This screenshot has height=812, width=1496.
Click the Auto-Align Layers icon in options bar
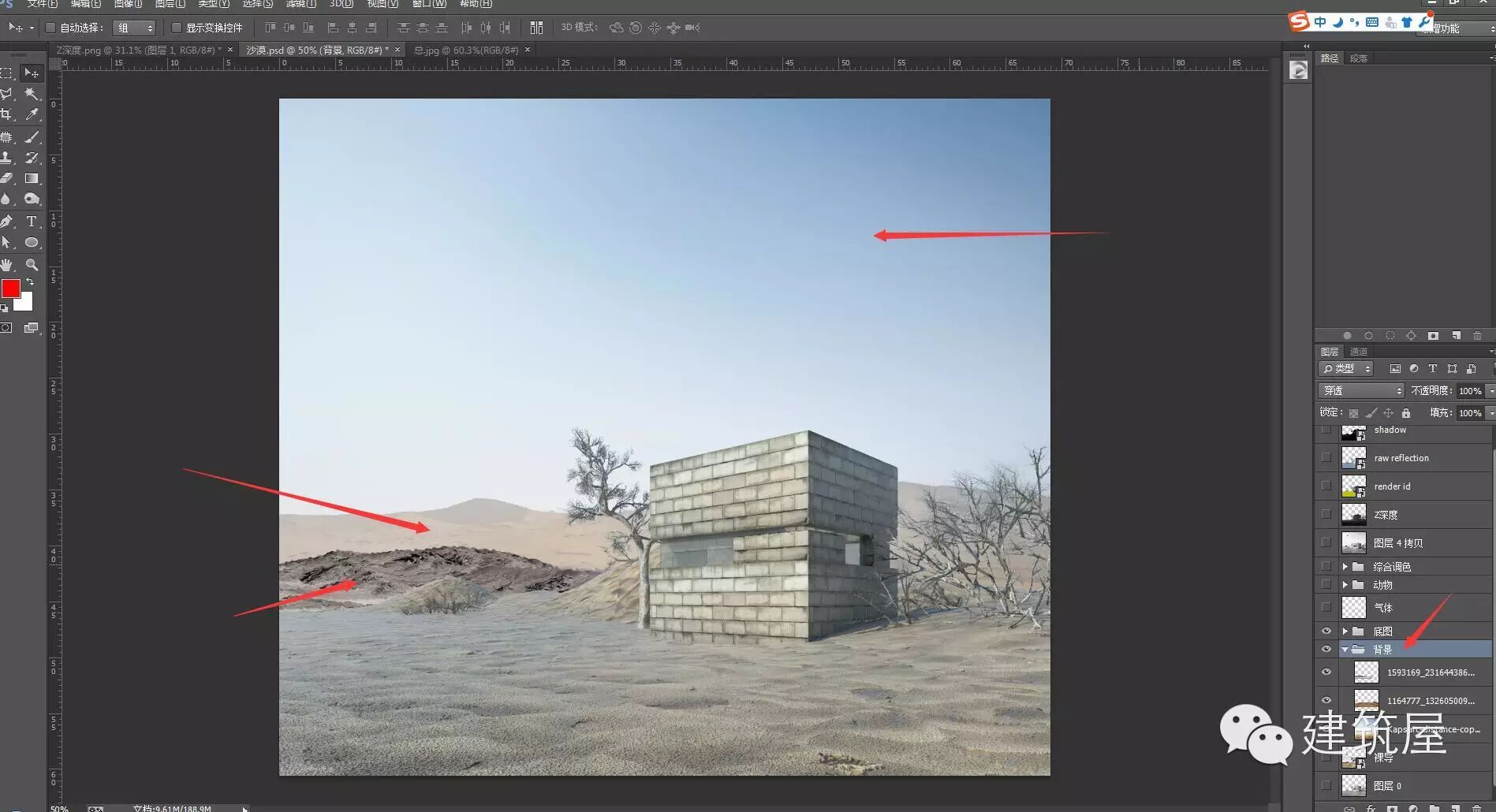[536, 28]
